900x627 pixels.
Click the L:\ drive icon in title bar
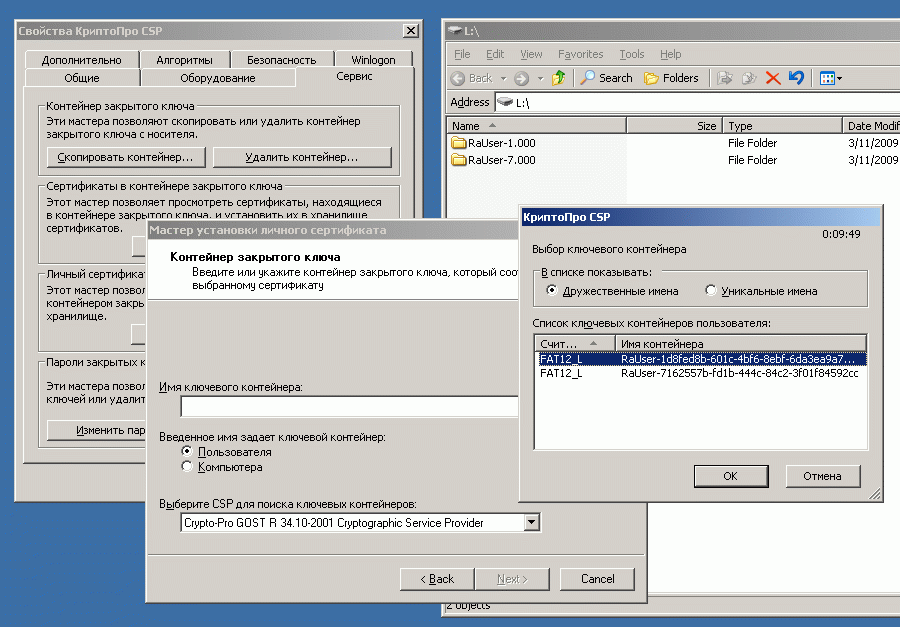click(455, 30)
